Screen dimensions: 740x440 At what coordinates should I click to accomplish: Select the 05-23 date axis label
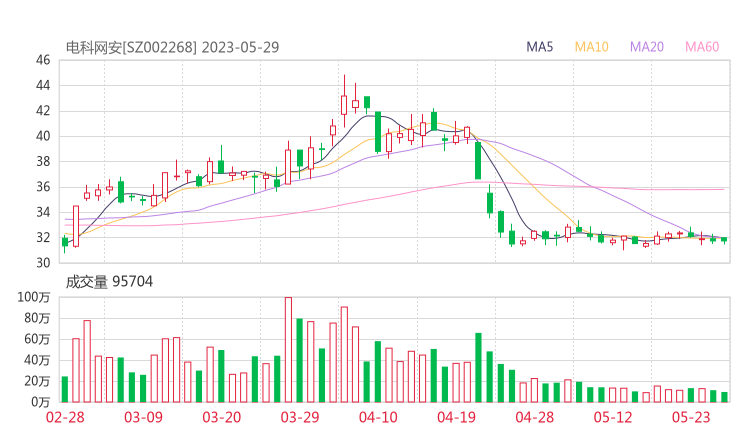[691, 417]
